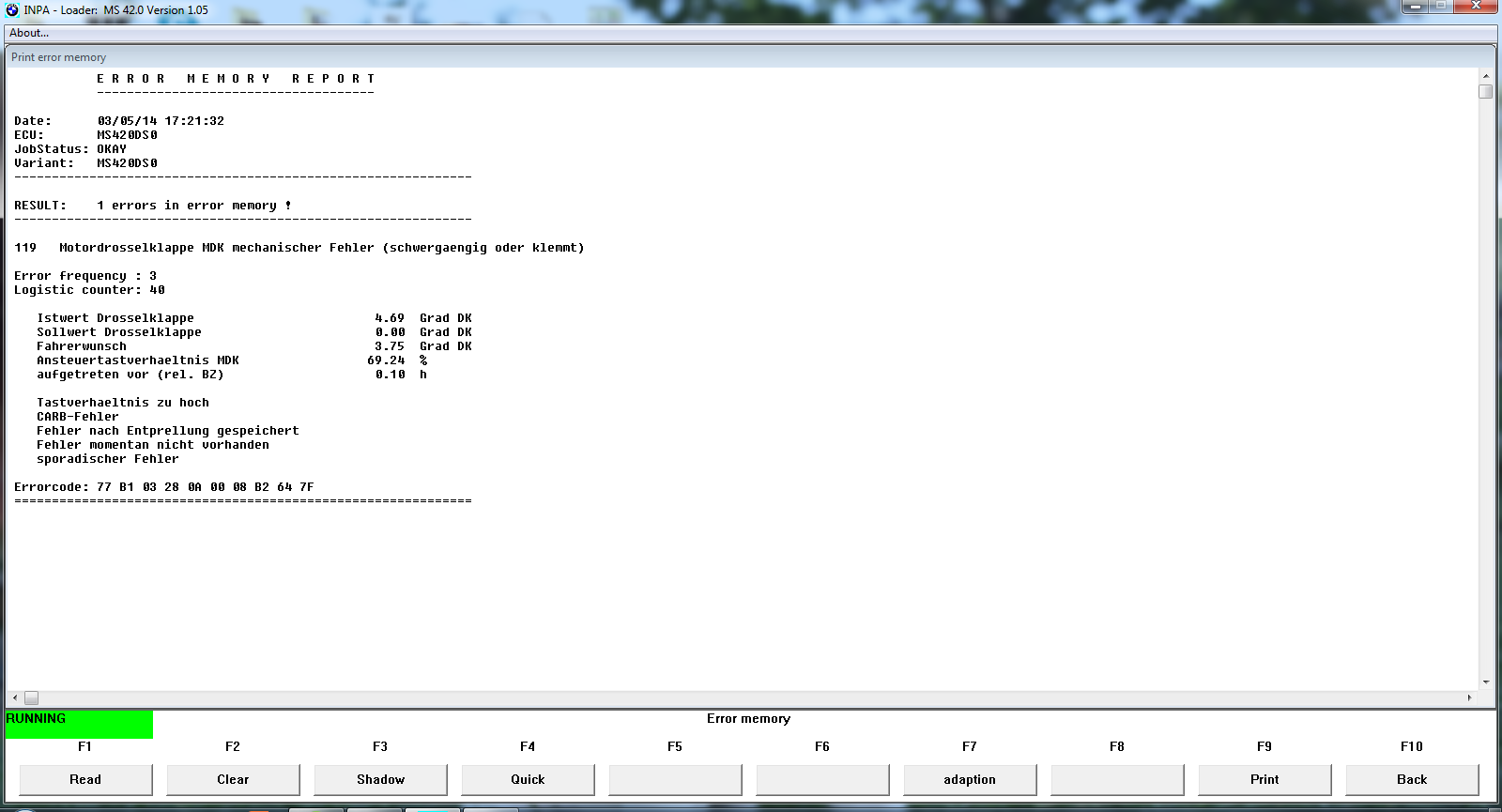Click the green RUNNING status indicator
1502x812 pixels.
(79, 724)
